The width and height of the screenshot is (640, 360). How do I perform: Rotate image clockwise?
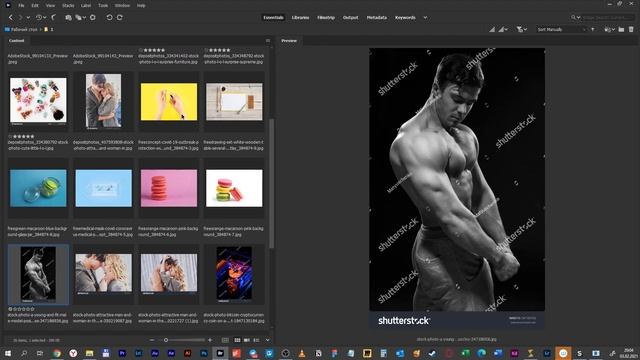(x=120, y=18)
